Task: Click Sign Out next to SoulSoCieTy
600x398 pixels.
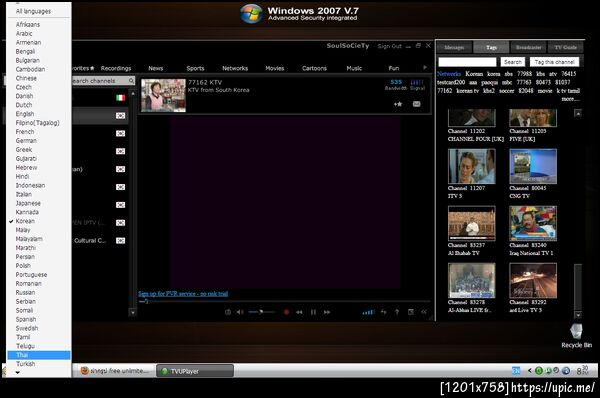Action: 390,46
